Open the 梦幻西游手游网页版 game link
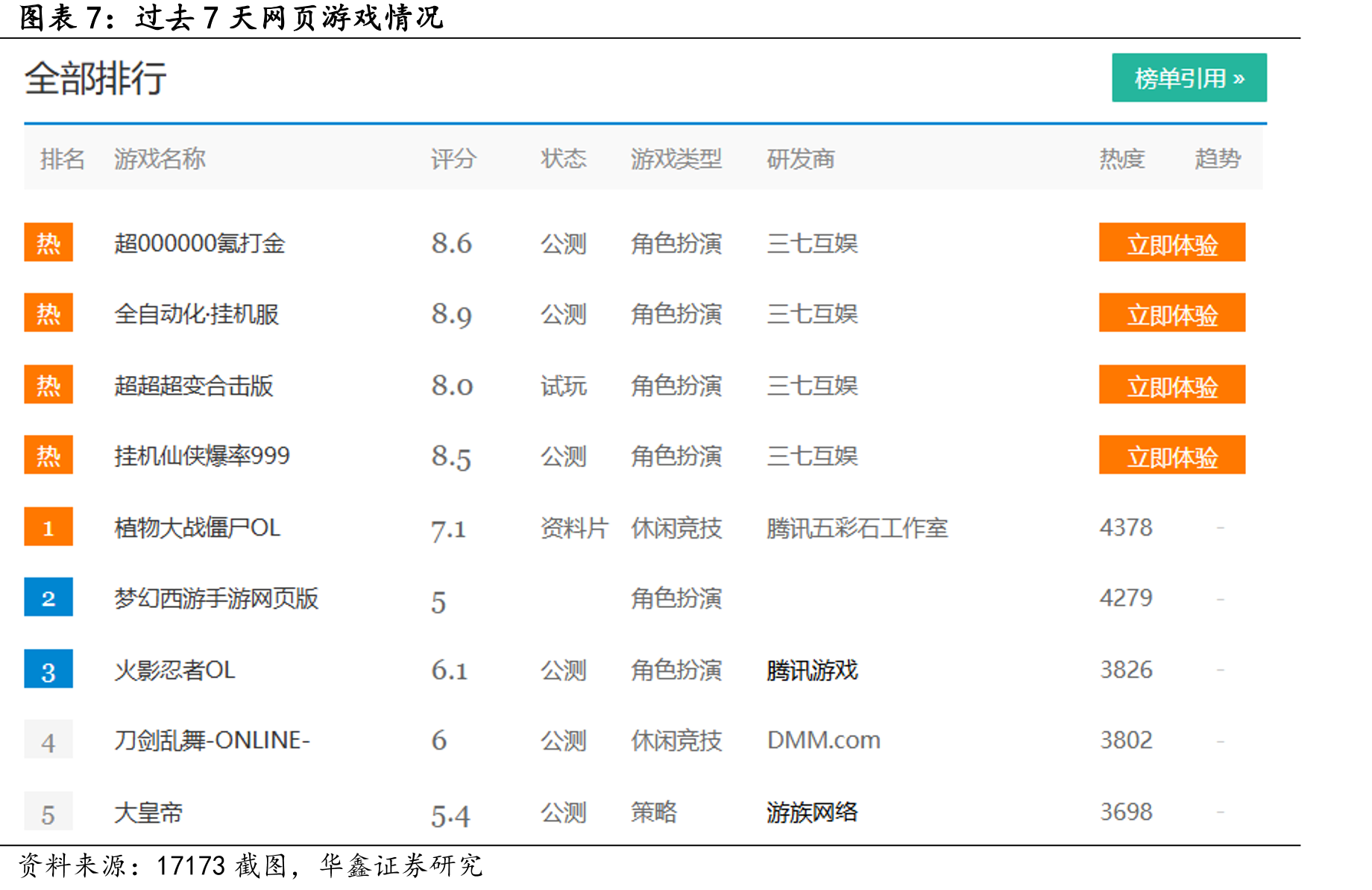The width and height of the screenshot is (1372, 890). [216, 598]
